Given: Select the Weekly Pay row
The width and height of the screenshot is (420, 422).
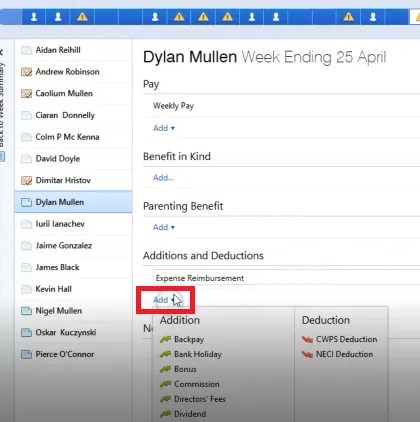Looking at the screenshot, I should [x=282, y=106].
